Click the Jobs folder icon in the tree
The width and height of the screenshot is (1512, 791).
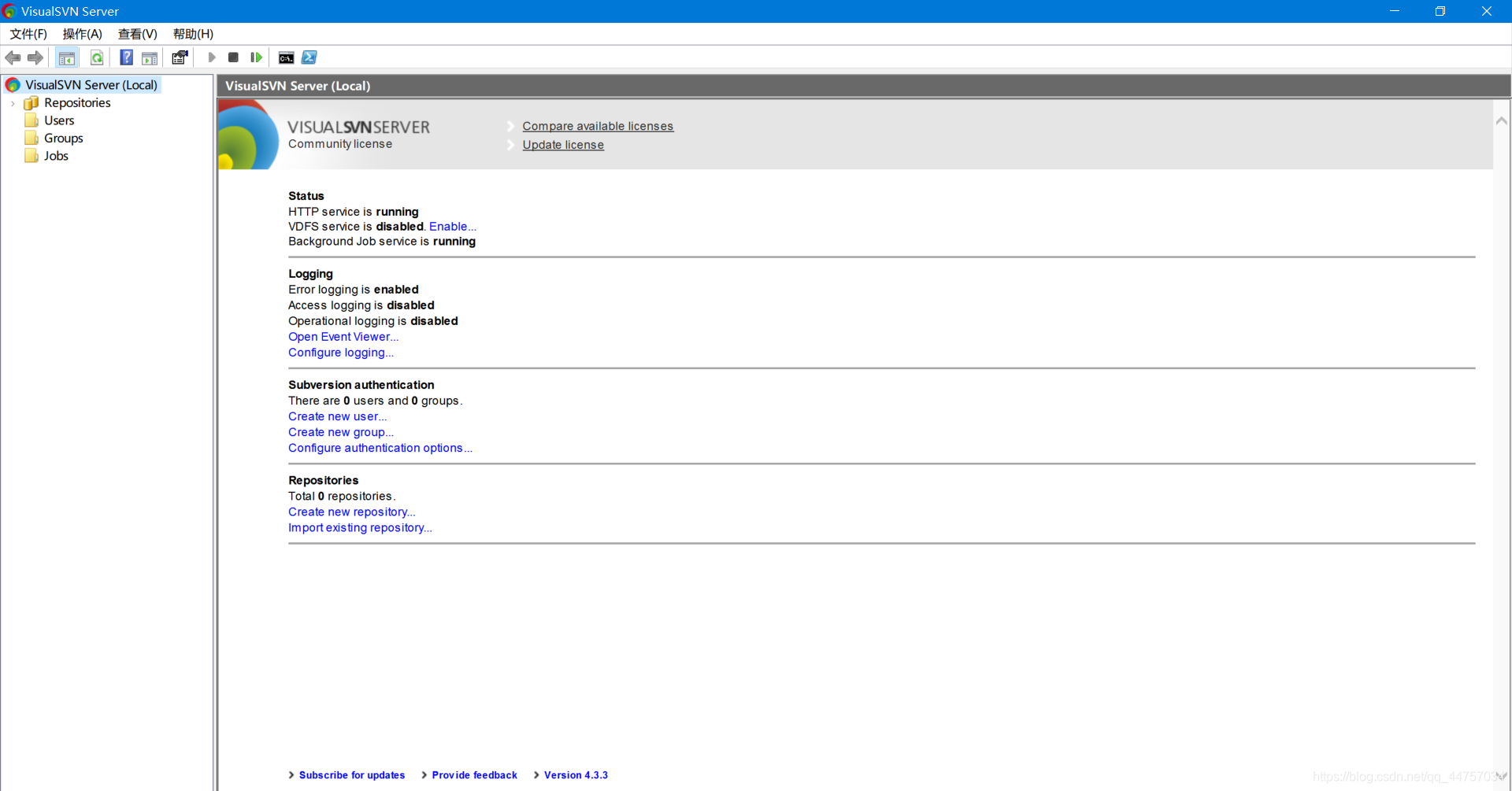click(x=31, y=156)
